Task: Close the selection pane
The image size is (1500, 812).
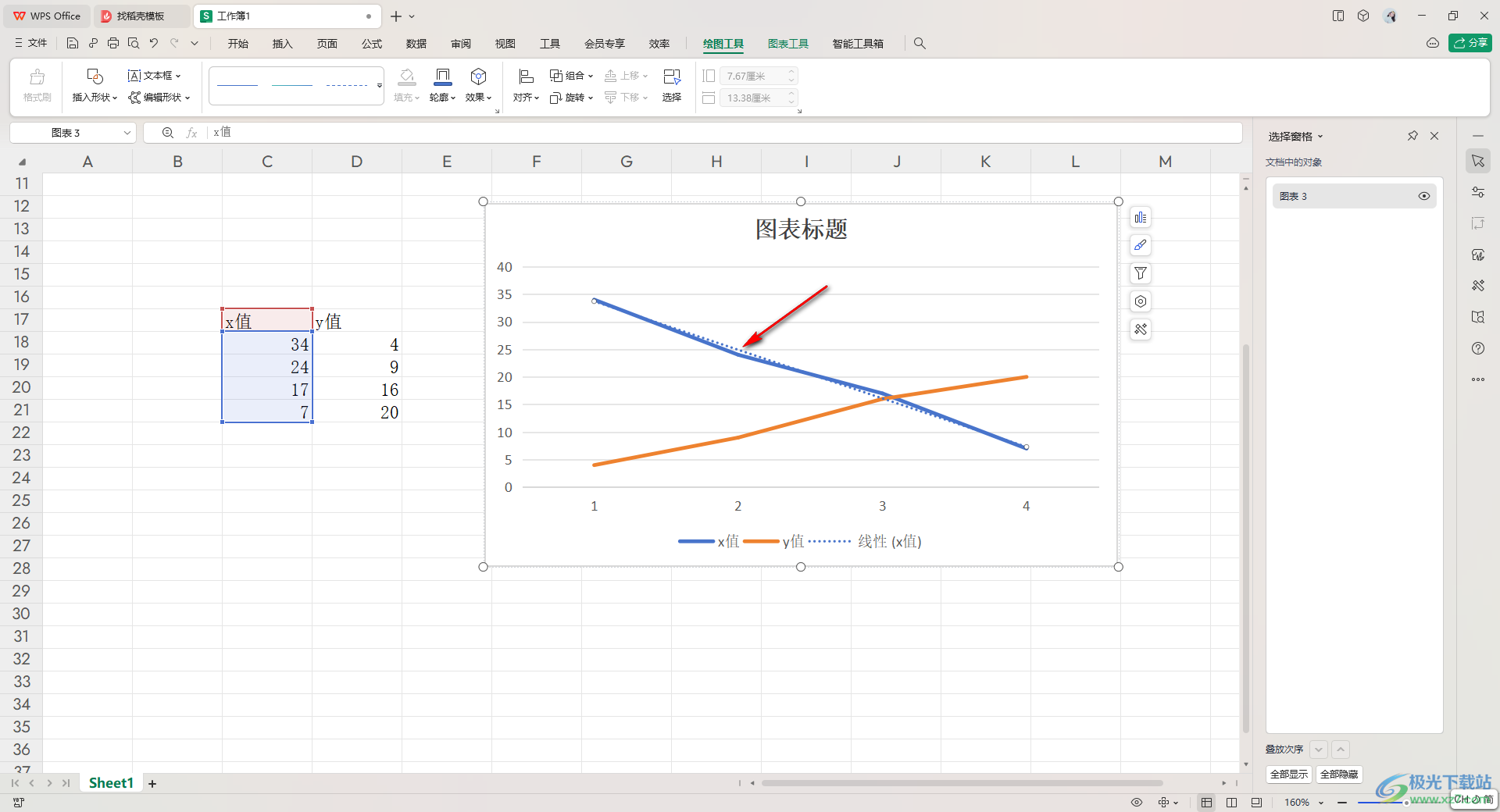Action: (x=1434, y=136)
